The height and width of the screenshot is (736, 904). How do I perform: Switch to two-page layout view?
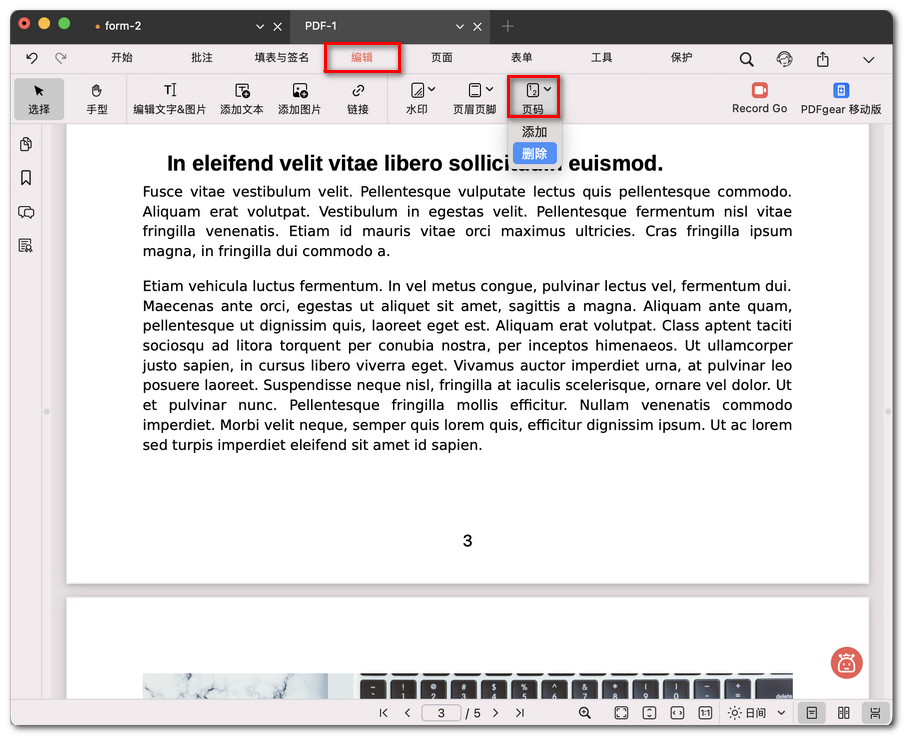point(843,712)
